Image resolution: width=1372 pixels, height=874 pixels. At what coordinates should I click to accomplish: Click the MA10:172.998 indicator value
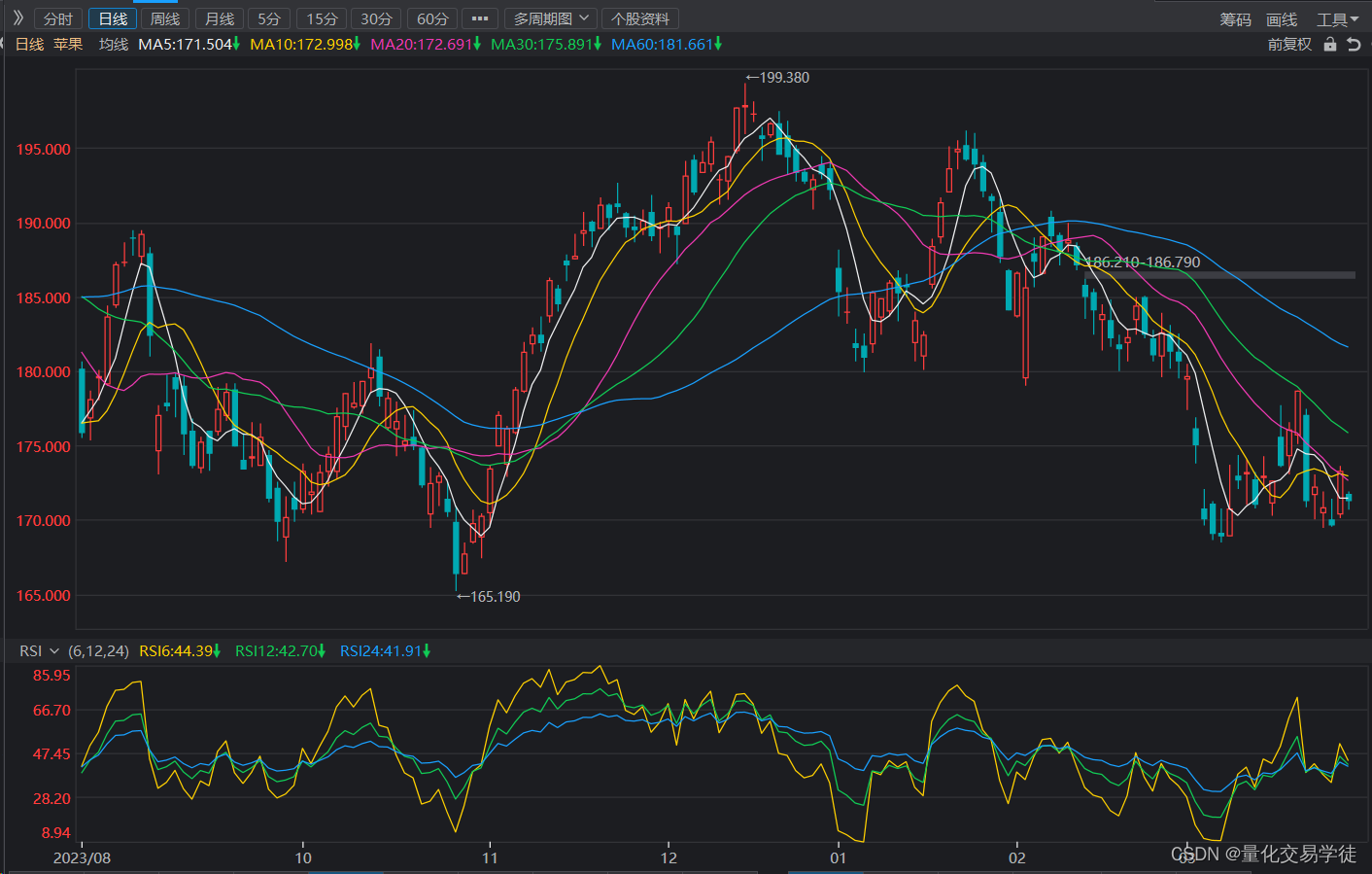point(305,45)
